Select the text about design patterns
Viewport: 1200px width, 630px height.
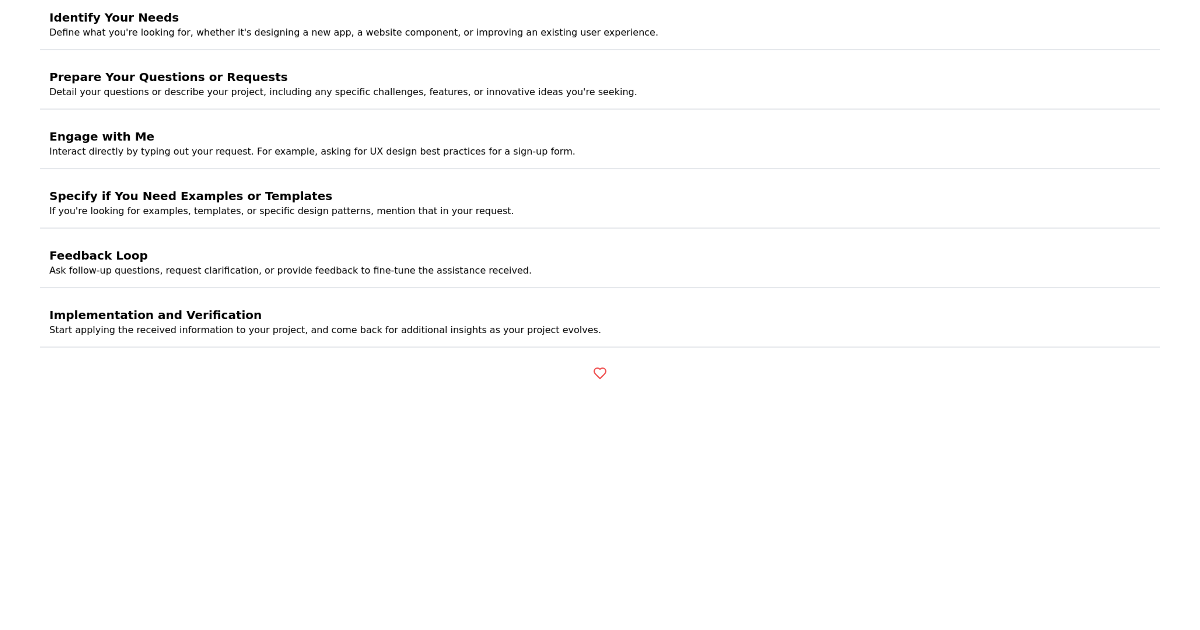(281, 211)
